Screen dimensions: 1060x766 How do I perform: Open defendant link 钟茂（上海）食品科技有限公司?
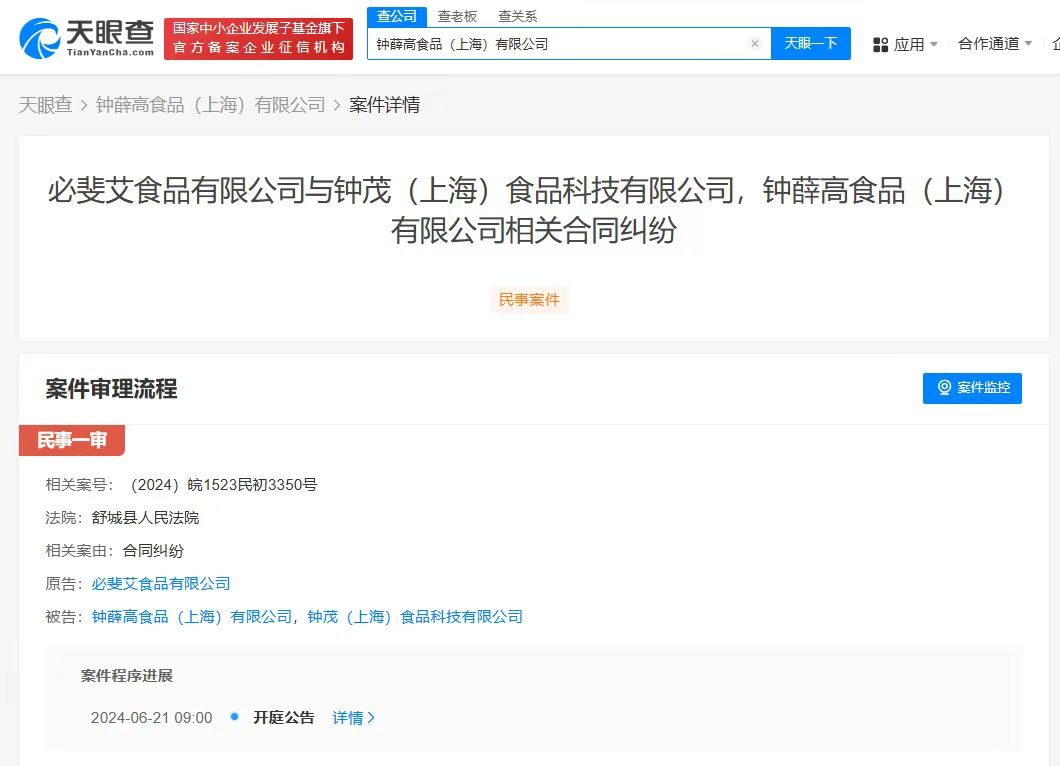(417, 616)
